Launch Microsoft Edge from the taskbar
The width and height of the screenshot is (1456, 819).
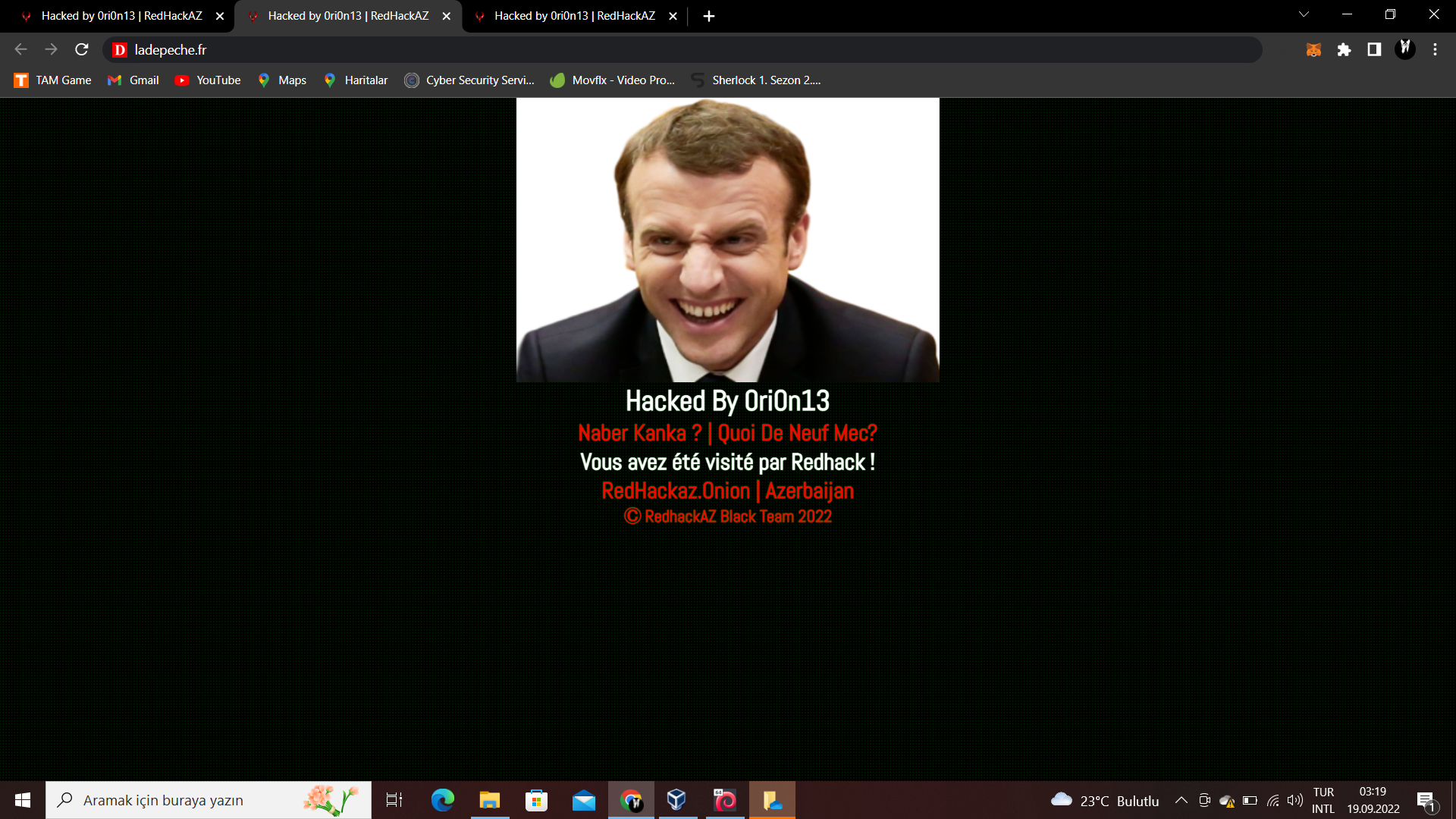pos(443,800)
